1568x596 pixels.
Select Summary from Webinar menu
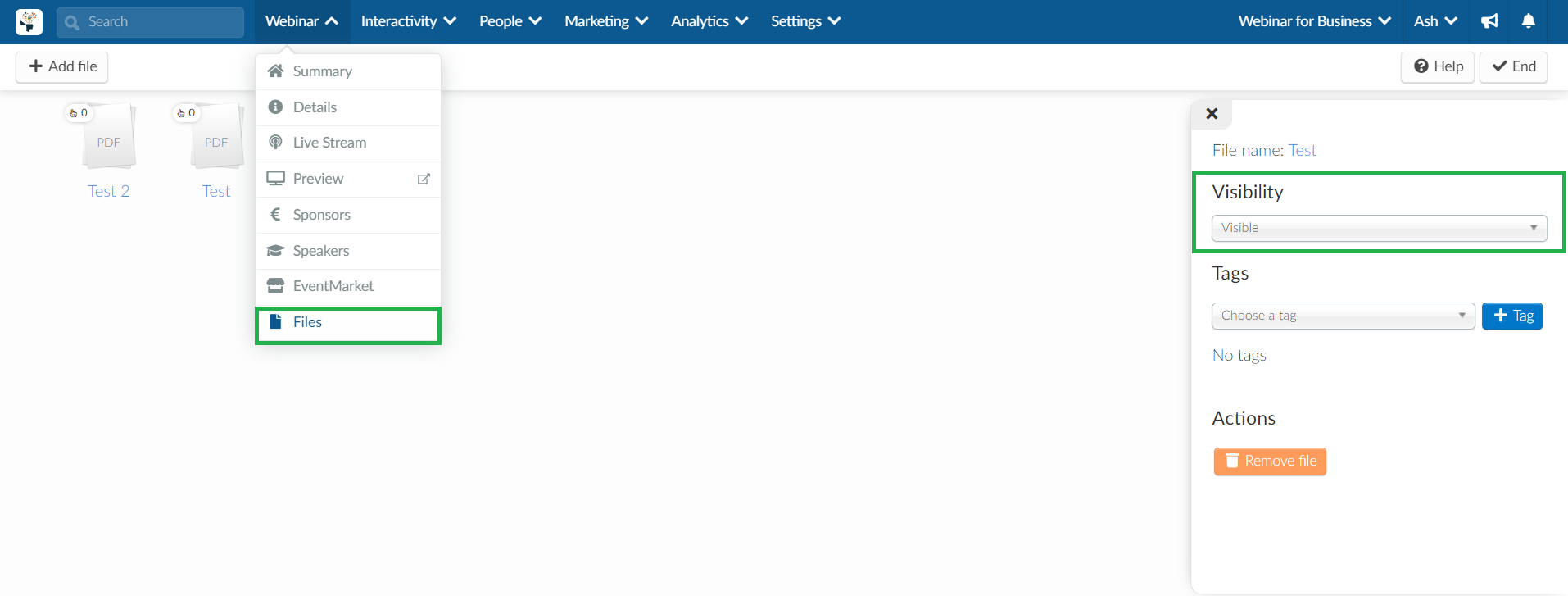point(348,71)
